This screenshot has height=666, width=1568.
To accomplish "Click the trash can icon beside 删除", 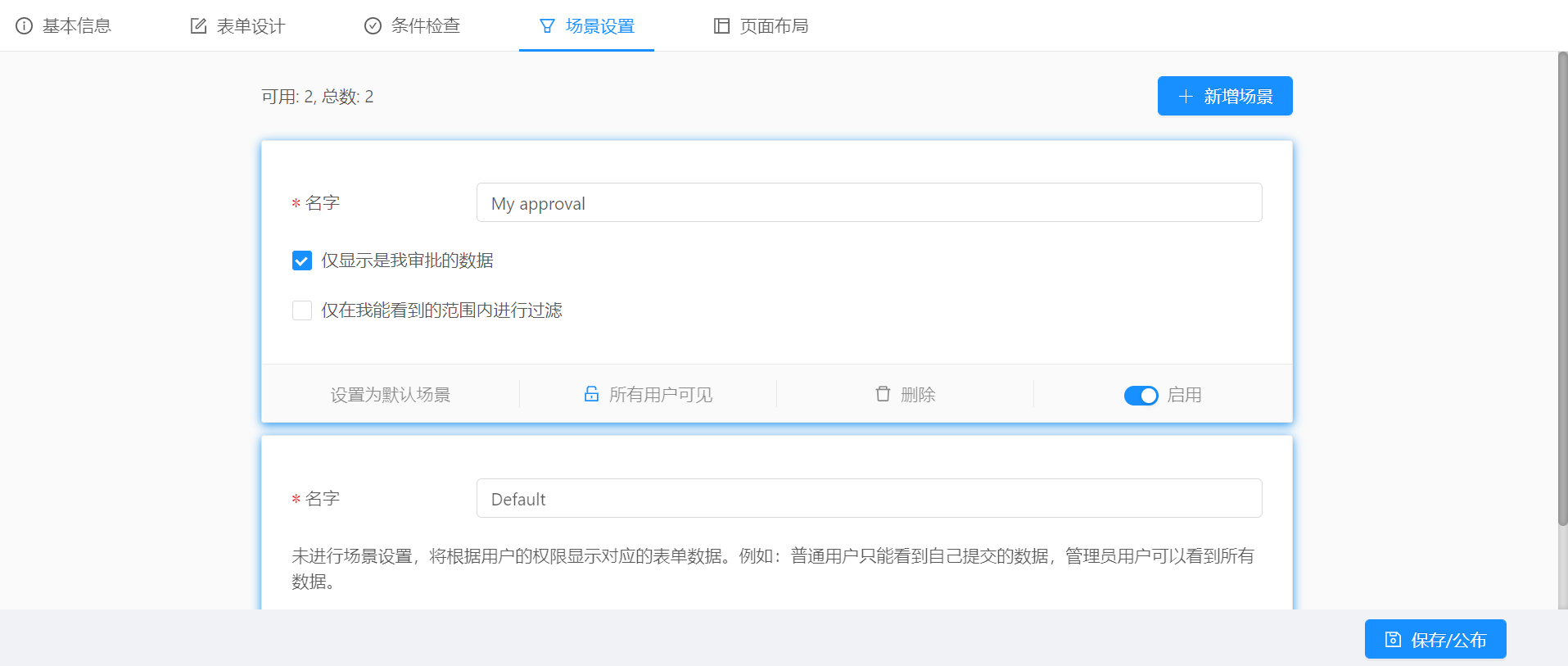I will pos(883,394).
